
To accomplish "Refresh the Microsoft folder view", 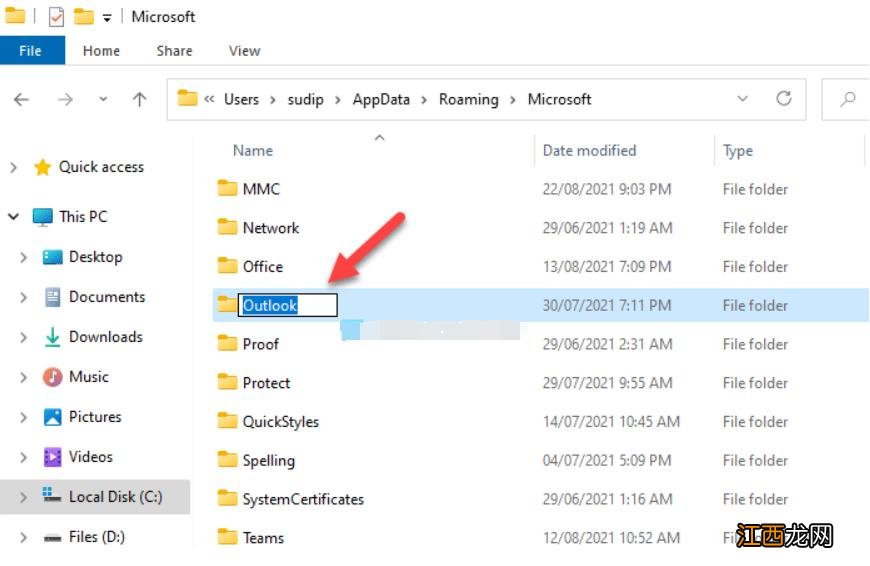I will 783,99.
